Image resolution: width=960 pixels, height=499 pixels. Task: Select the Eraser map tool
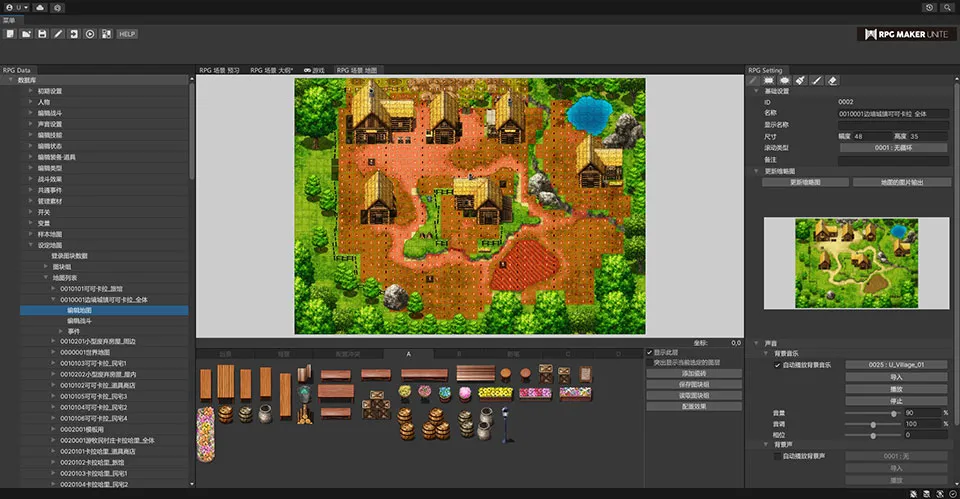(833, 80)
